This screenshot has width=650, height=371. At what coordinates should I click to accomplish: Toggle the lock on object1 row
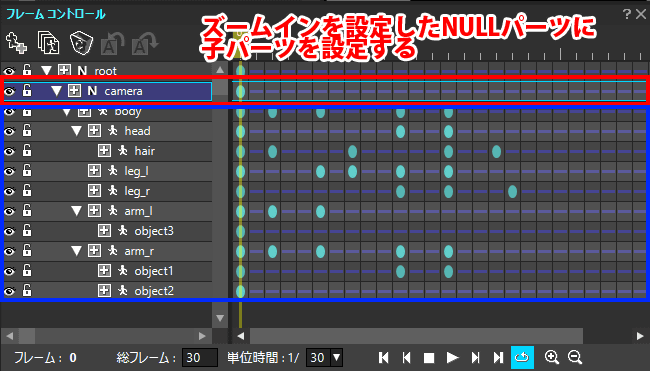coord(27,270)
